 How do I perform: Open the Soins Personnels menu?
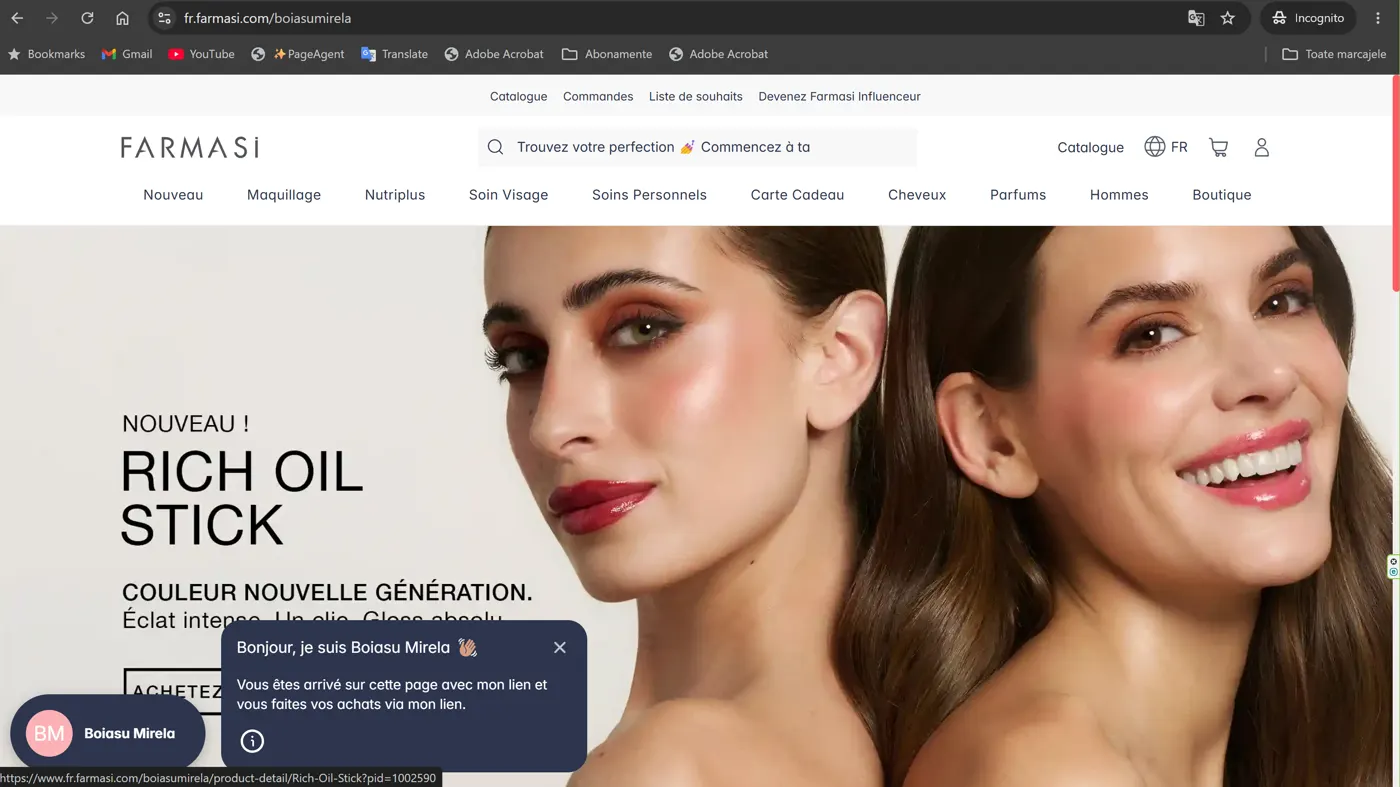(x=649, y=195)
